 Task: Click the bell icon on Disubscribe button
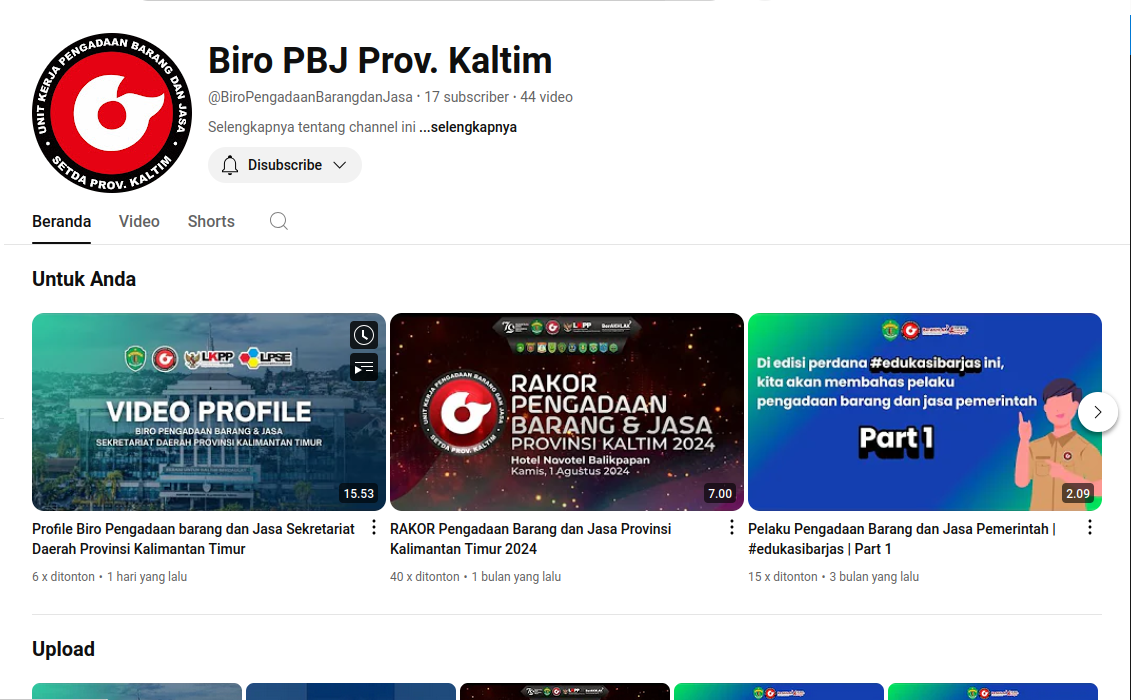(230, 164)
